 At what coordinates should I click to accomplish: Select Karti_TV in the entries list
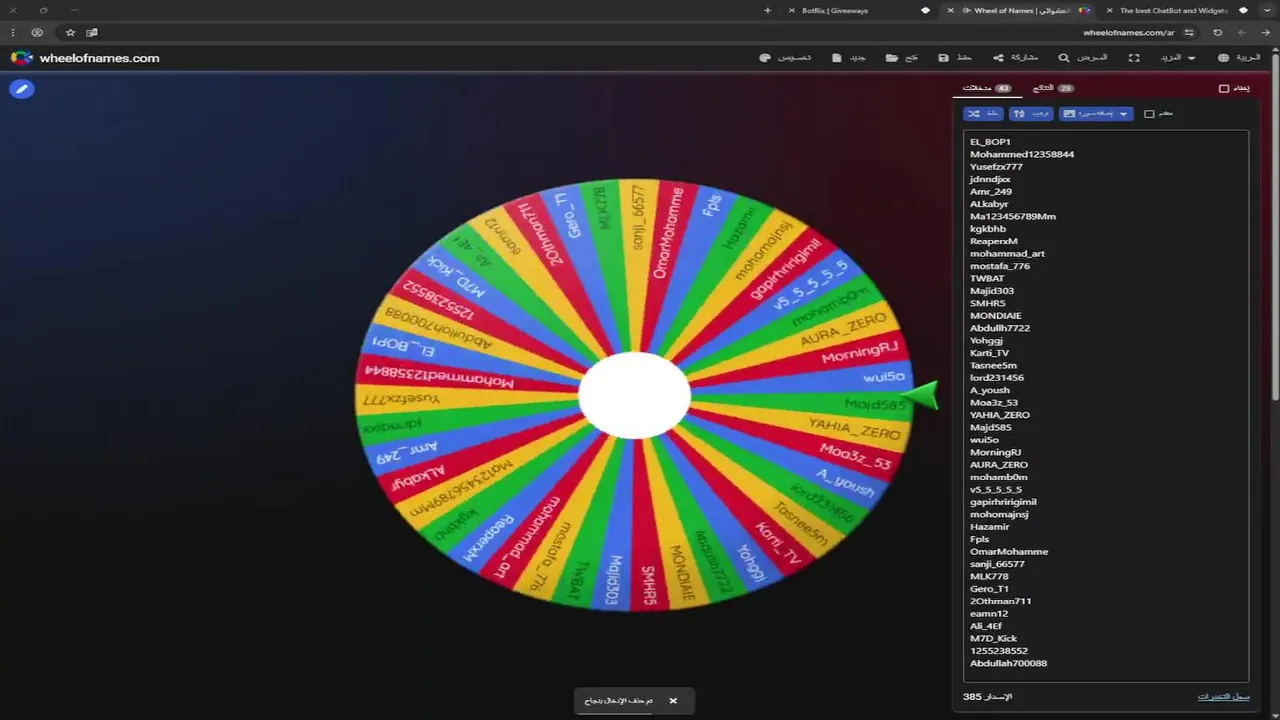click(990, 352)
